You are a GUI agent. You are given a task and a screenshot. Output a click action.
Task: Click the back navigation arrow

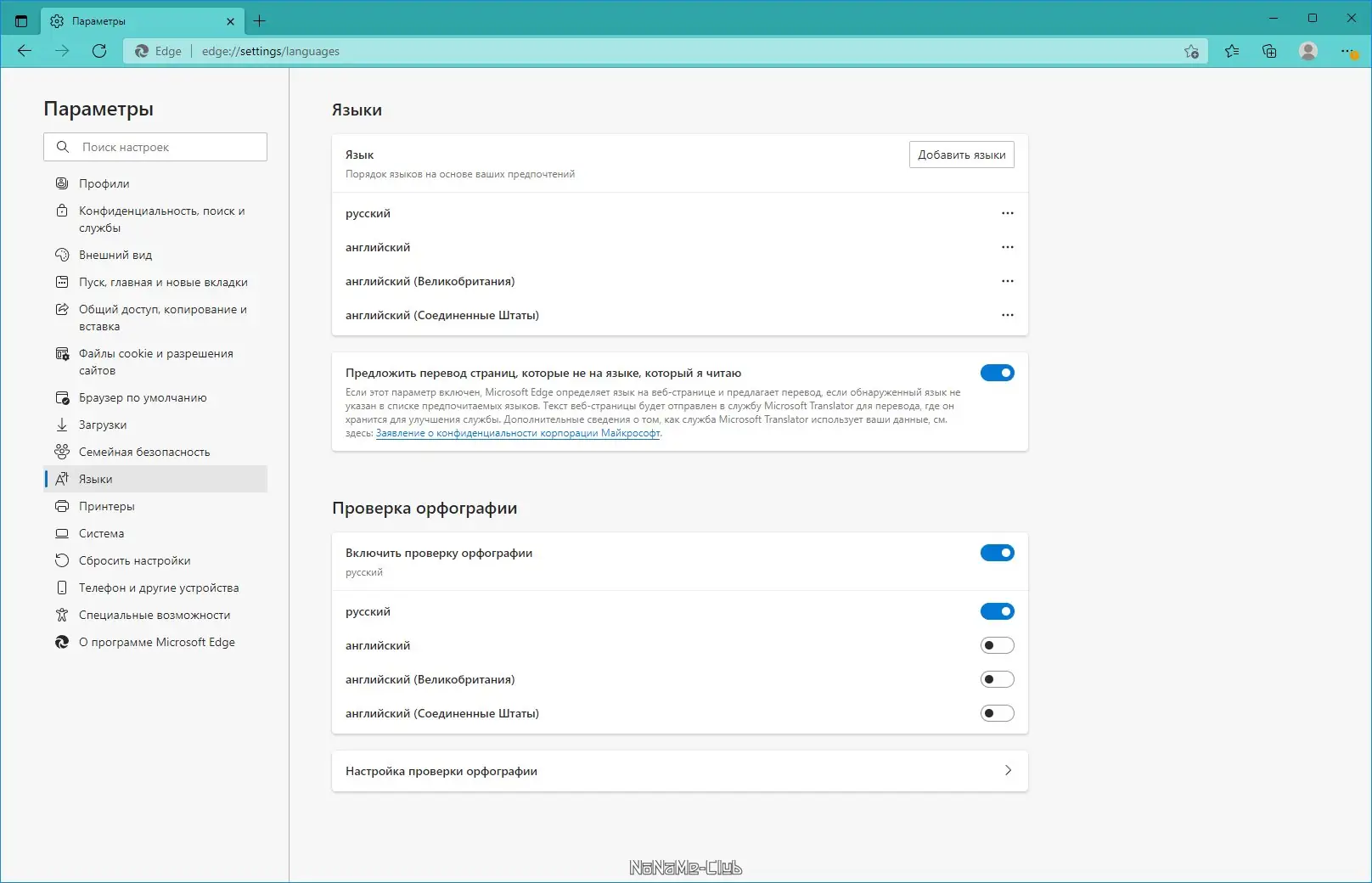click(25, 51)
